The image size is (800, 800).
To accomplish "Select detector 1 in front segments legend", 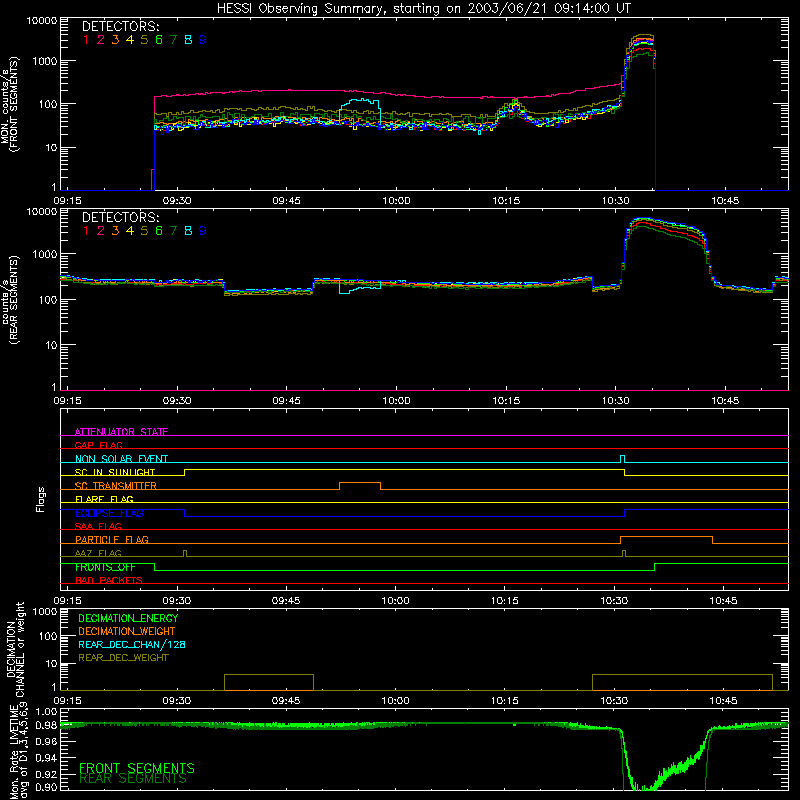I will pos(86,40).
